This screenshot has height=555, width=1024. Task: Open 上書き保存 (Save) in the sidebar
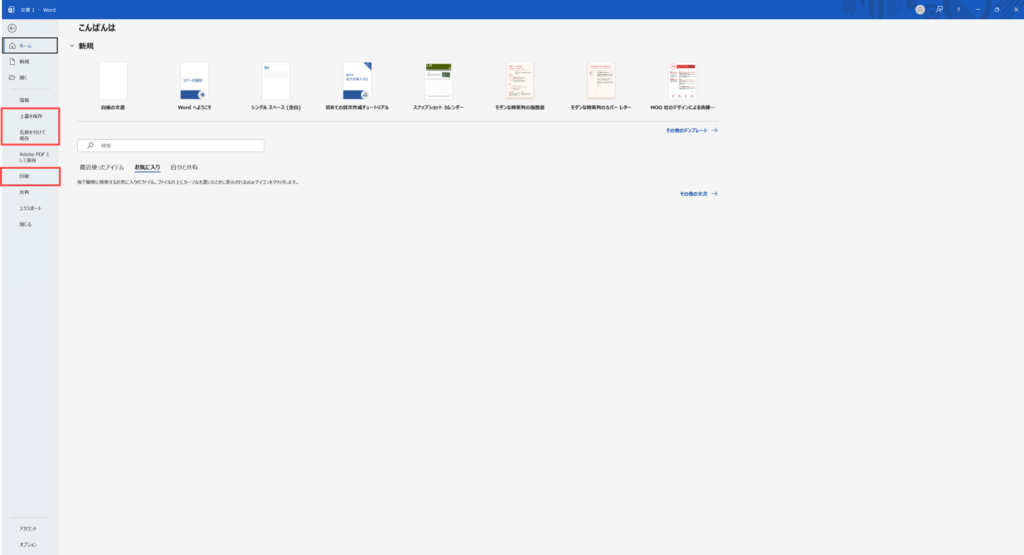[30, 117]
